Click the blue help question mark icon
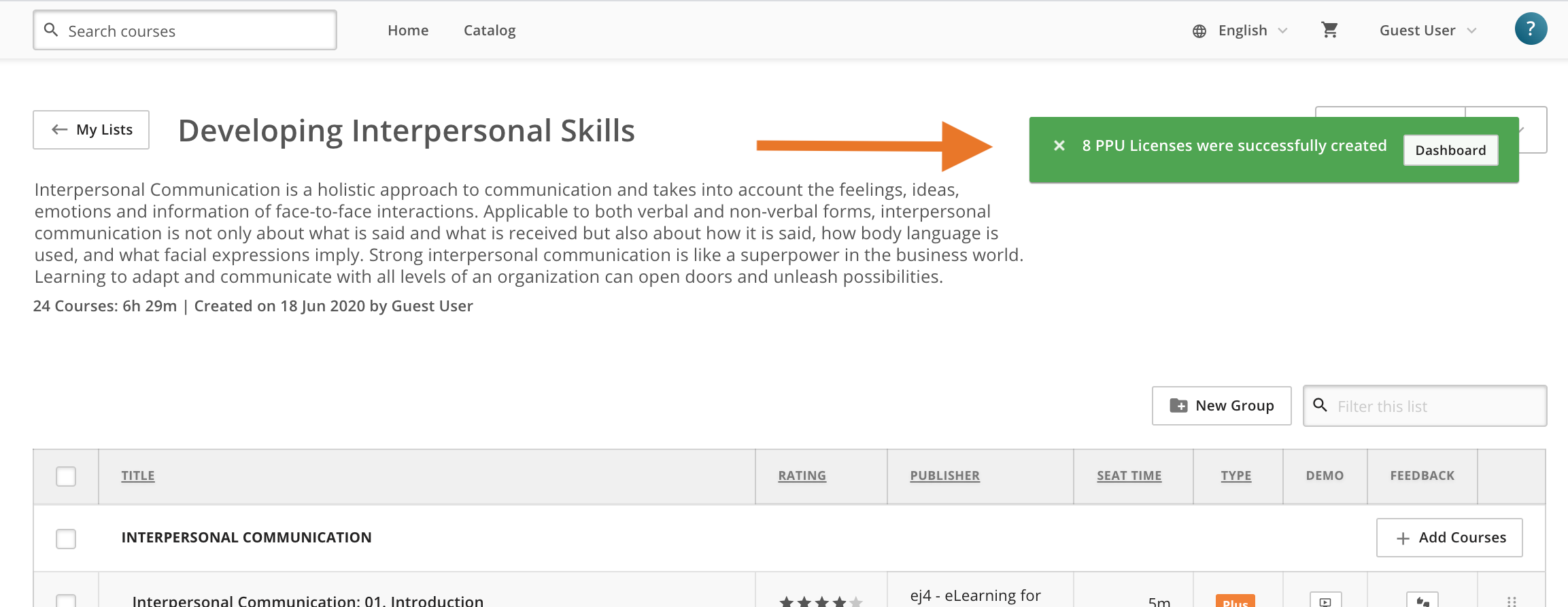This screenshot has height=607, width=1568. pos(1531,29)
